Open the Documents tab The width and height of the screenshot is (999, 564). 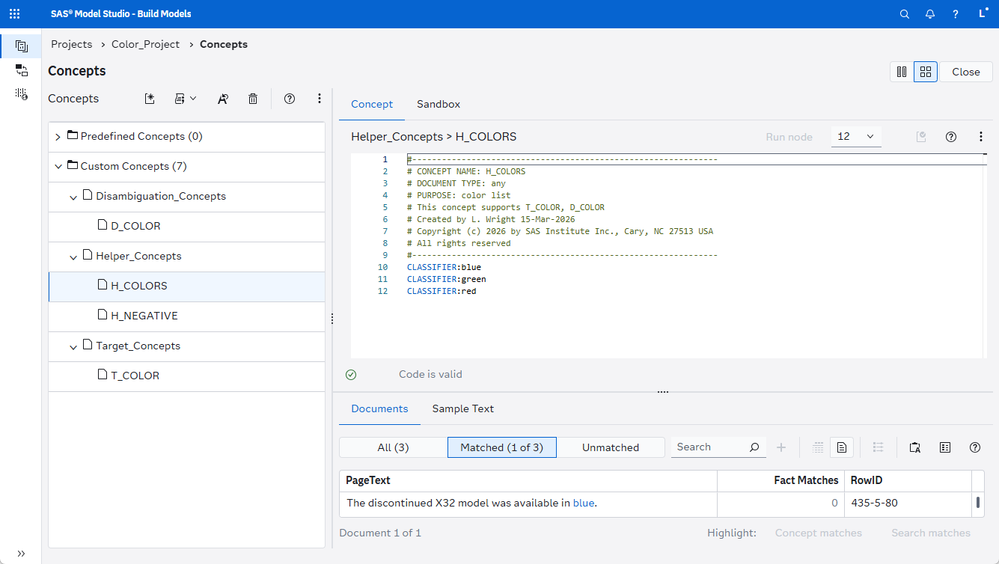(x=379, y=409)
